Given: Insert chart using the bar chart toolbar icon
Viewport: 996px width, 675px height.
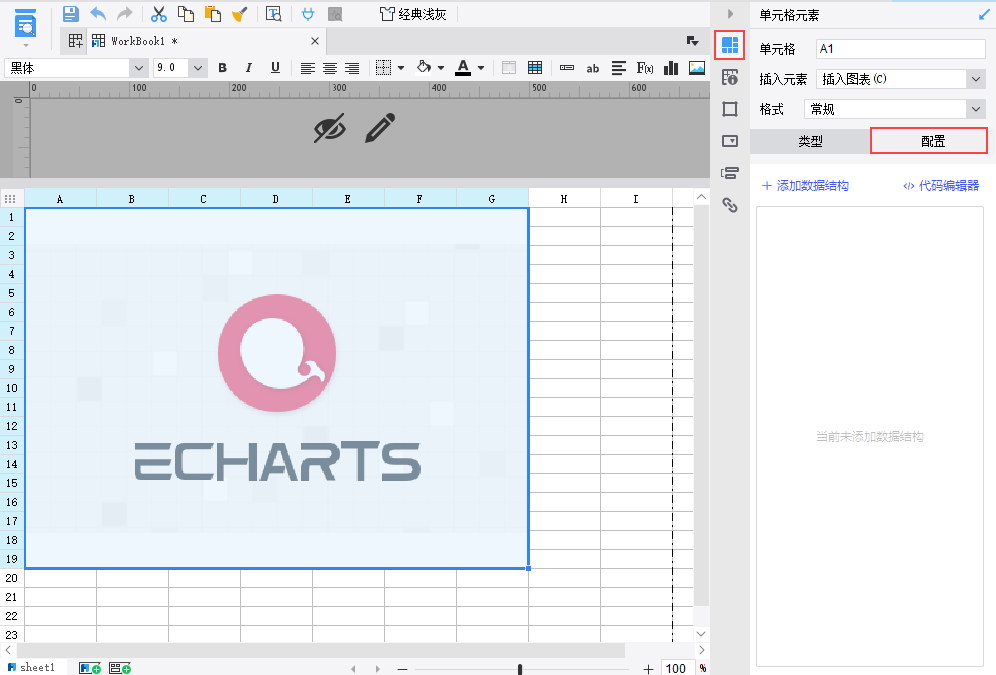Looking at the screenshot, I should click(x=671, y=68).
